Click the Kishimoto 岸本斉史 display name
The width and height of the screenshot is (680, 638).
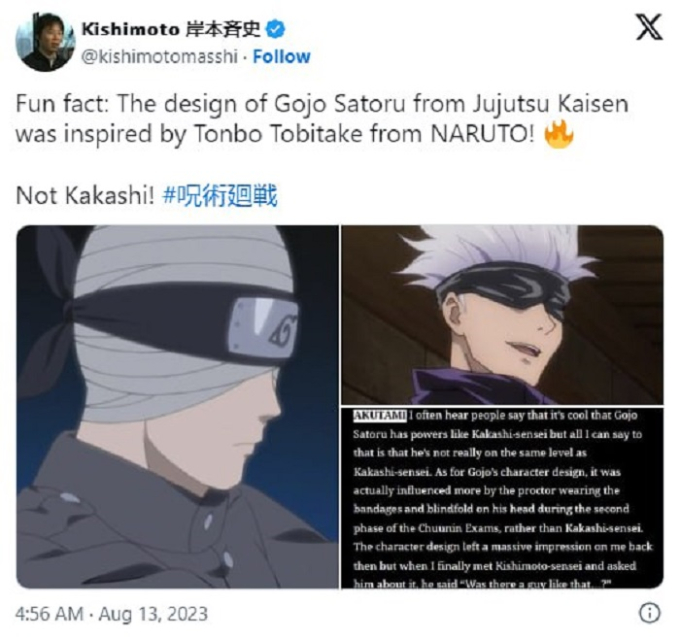(171, 29)
